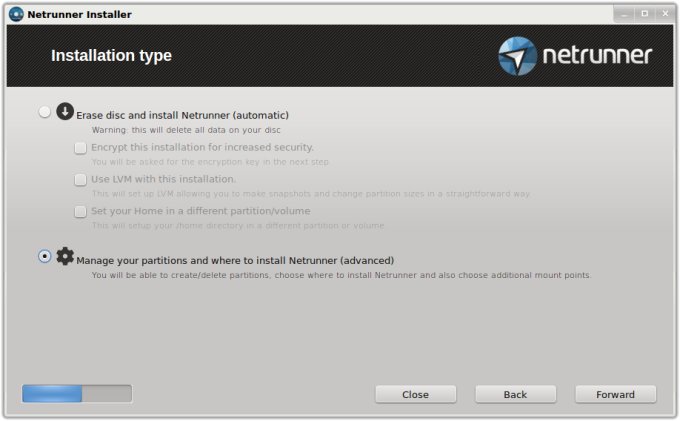Tick Use LVM with this installation
The image size is (680, 421).
point(80,179)
